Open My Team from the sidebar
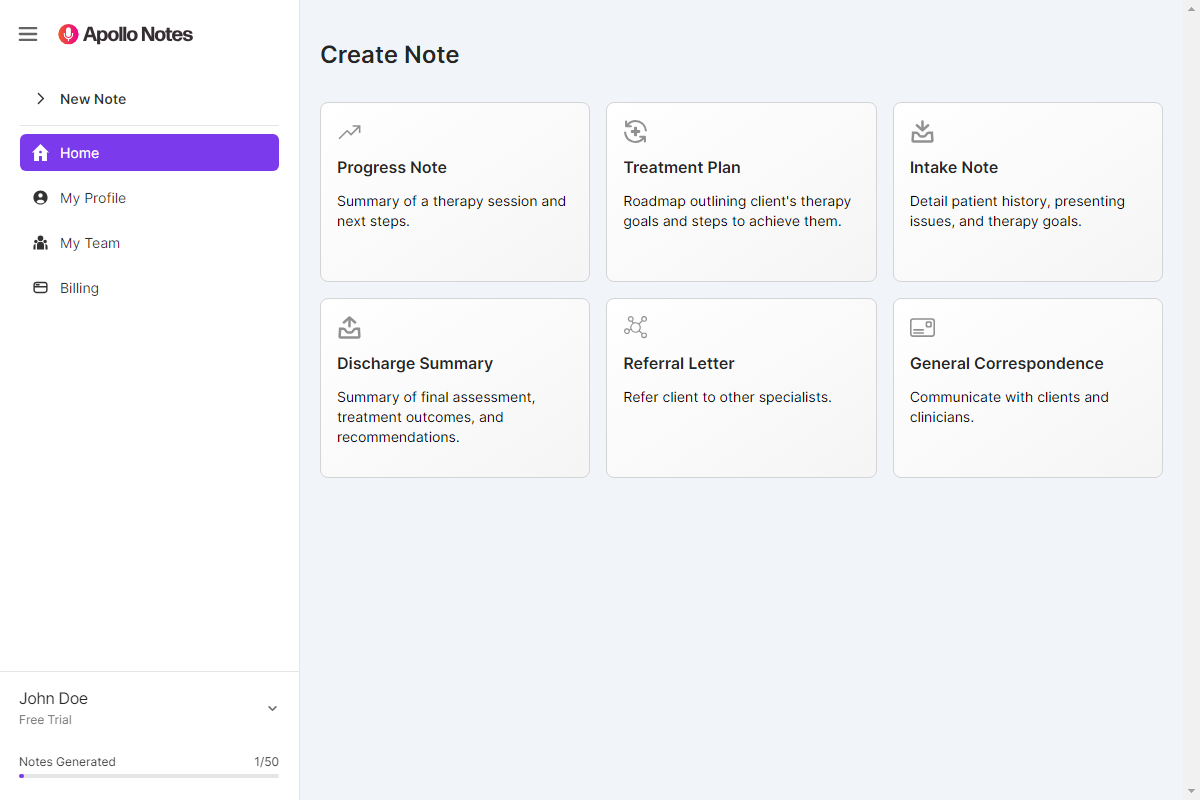 click(88, 242)
